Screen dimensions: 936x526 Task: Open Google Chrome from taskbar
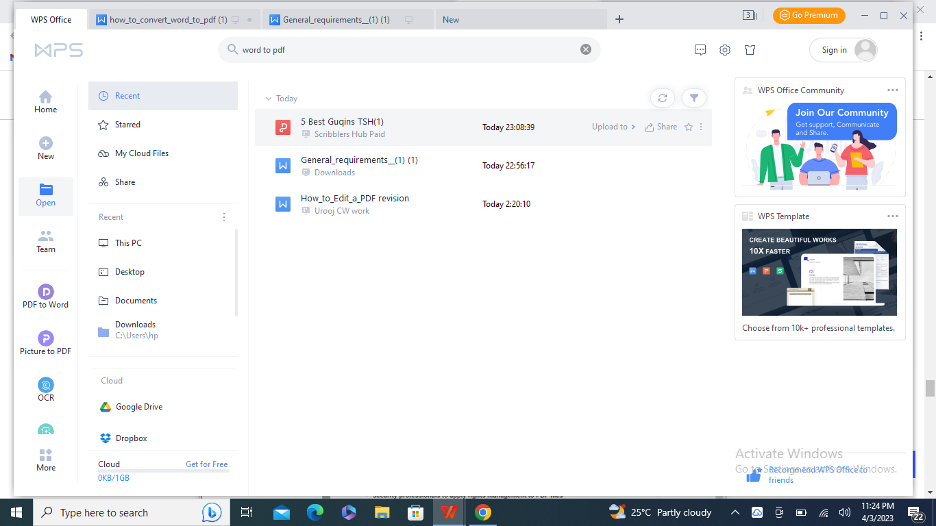point(483,512)
